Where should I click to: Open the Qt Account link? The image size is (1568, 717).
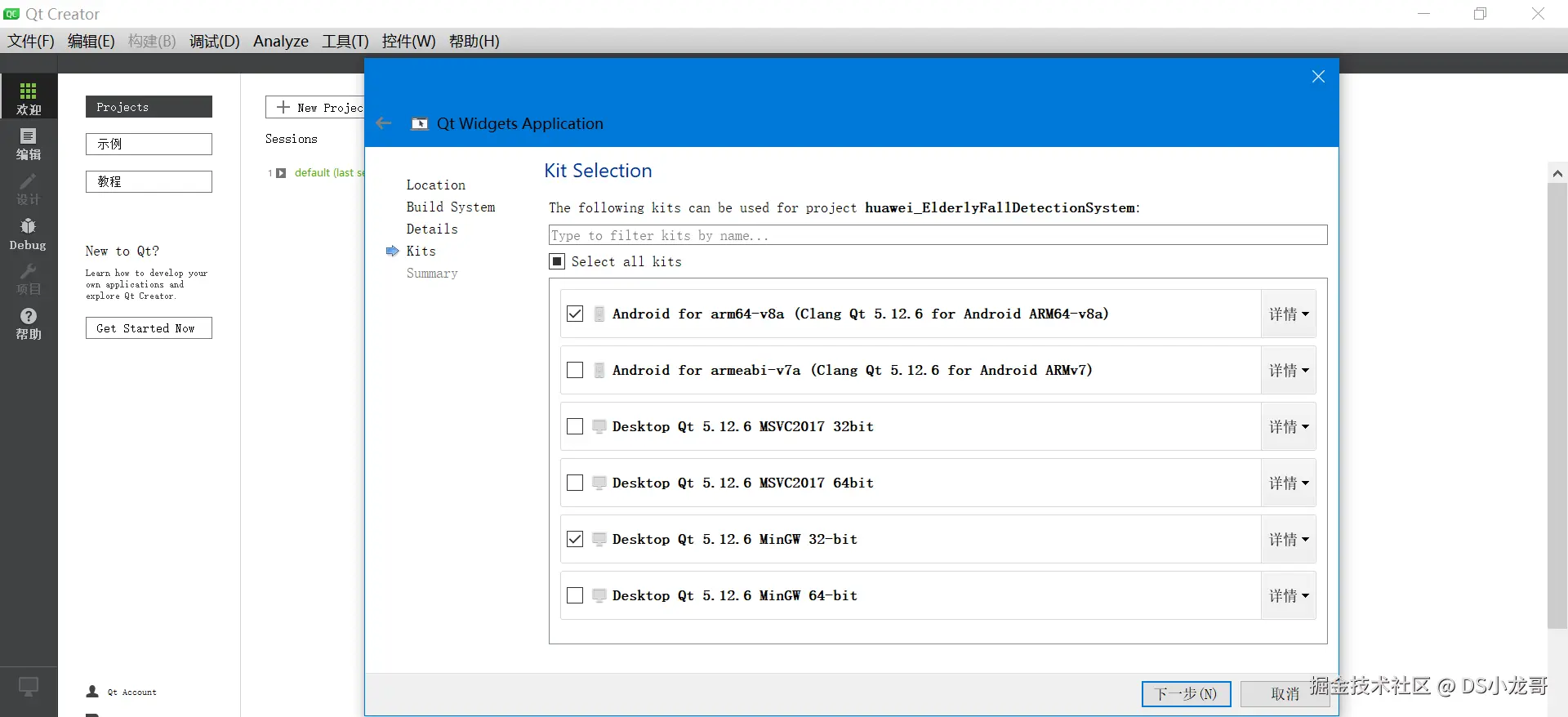coord(131,692)
